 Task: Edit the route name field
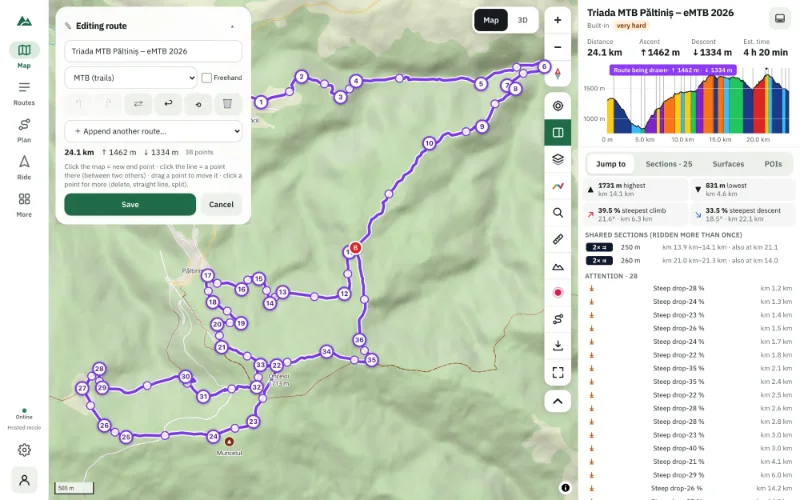click(153, 51)
